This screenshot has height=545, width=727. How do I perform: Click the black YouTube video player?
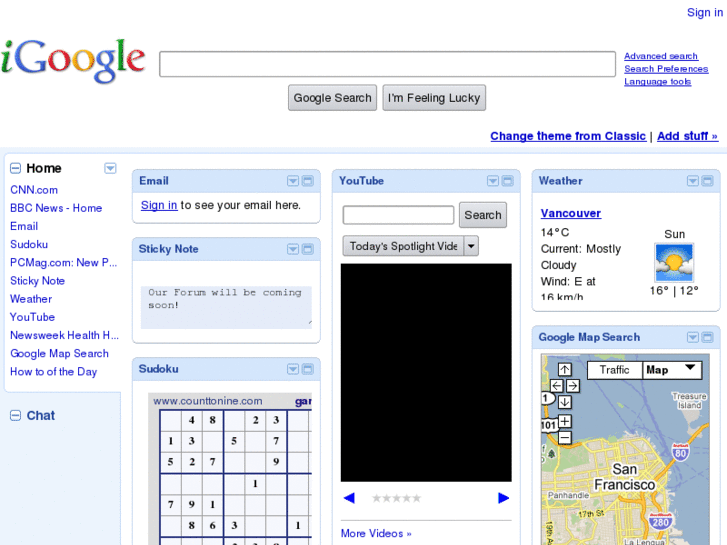426,372
